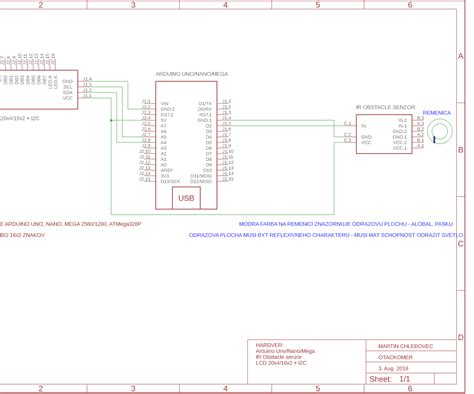Click the D0/RX pin label
Viewport: 474px width, 394px height.
[x=205, y=109]
